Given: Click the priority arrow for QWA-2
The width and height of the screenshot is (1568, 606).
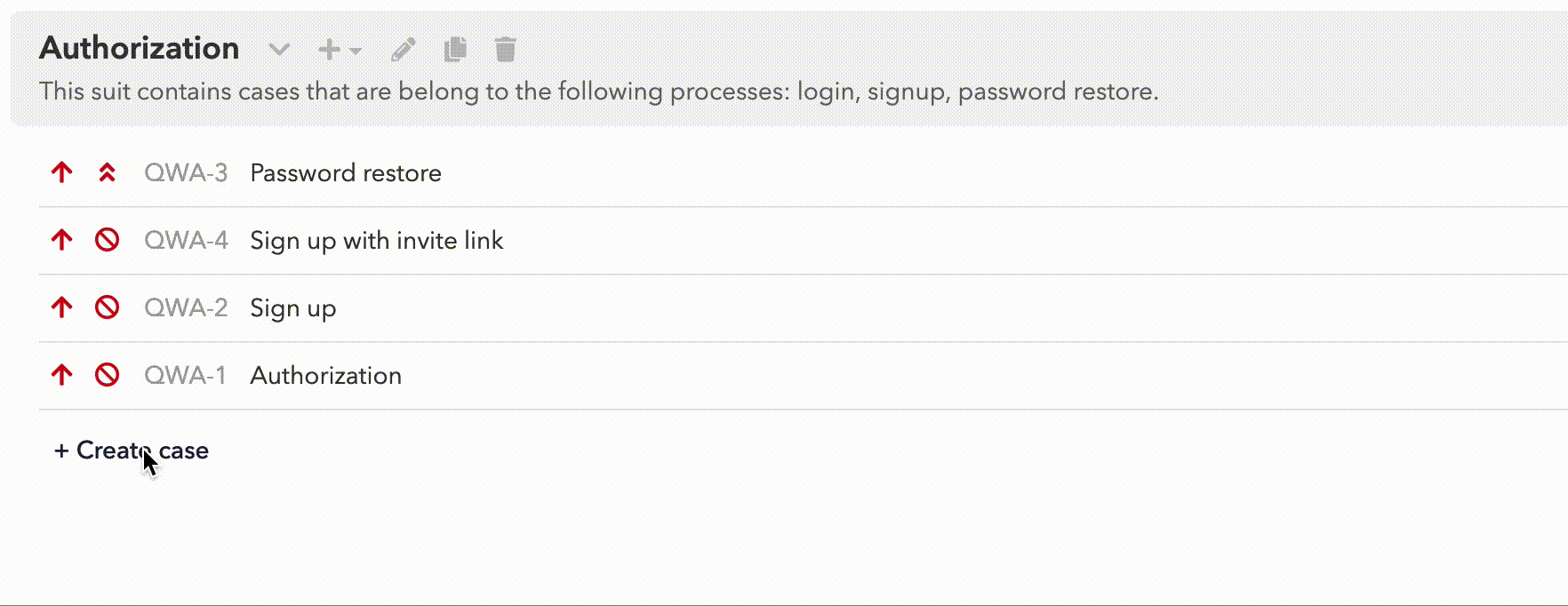Looking at the screenshot, I should pos(61,307).
